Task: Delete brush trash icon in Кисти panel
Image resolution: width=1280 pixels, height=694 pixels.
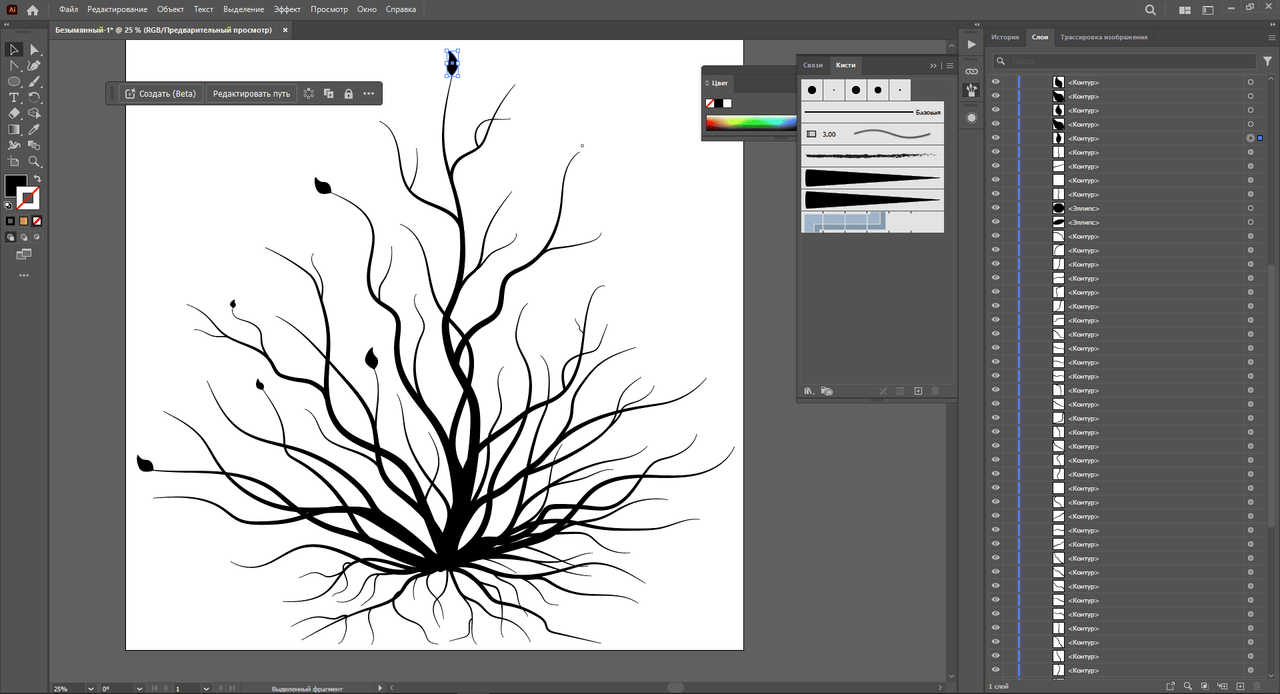Action: [935, 391]
